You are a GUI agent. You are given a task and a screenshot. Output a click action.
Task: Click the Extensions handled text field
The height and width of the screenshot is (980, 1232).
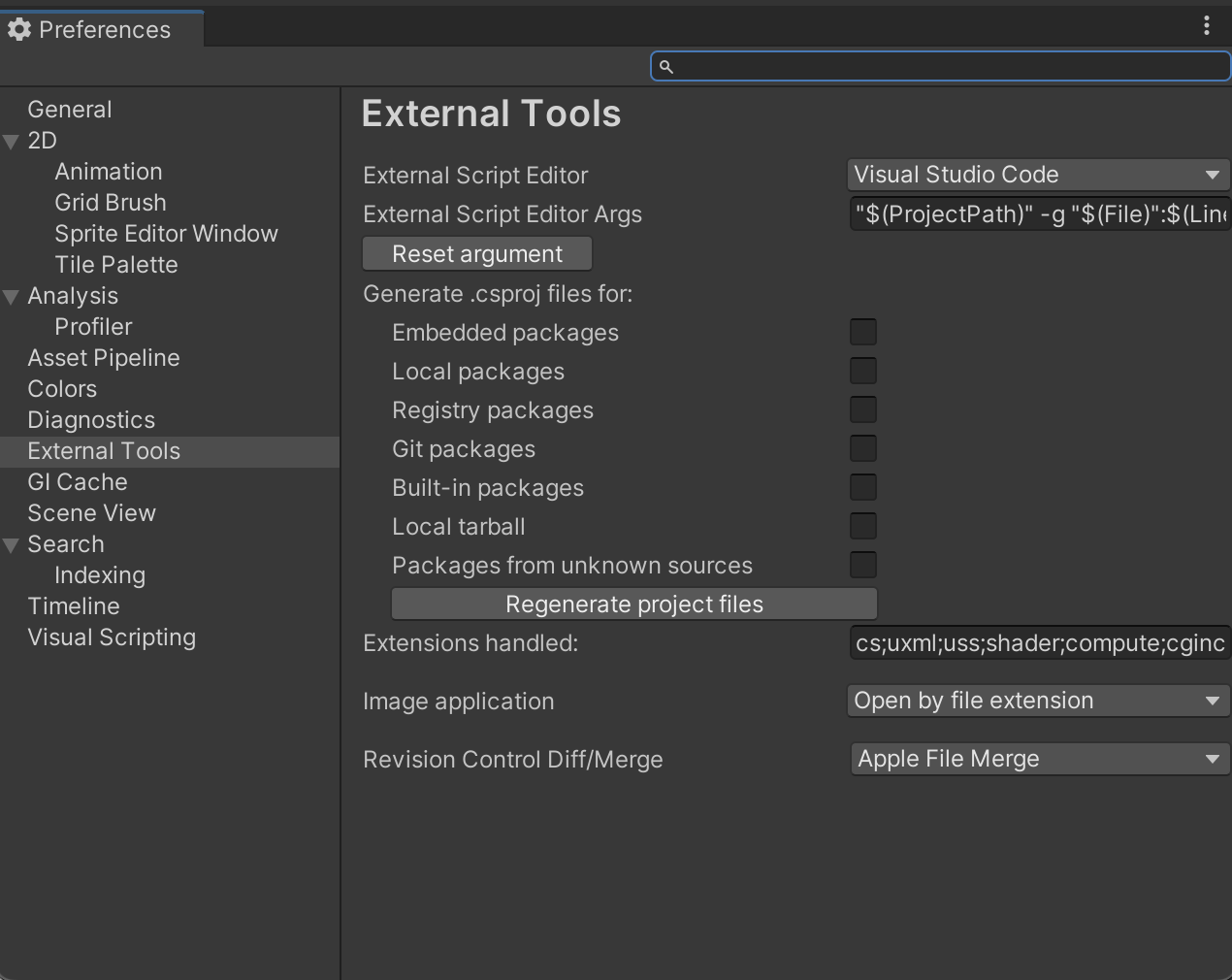(x=1039, y=642)
